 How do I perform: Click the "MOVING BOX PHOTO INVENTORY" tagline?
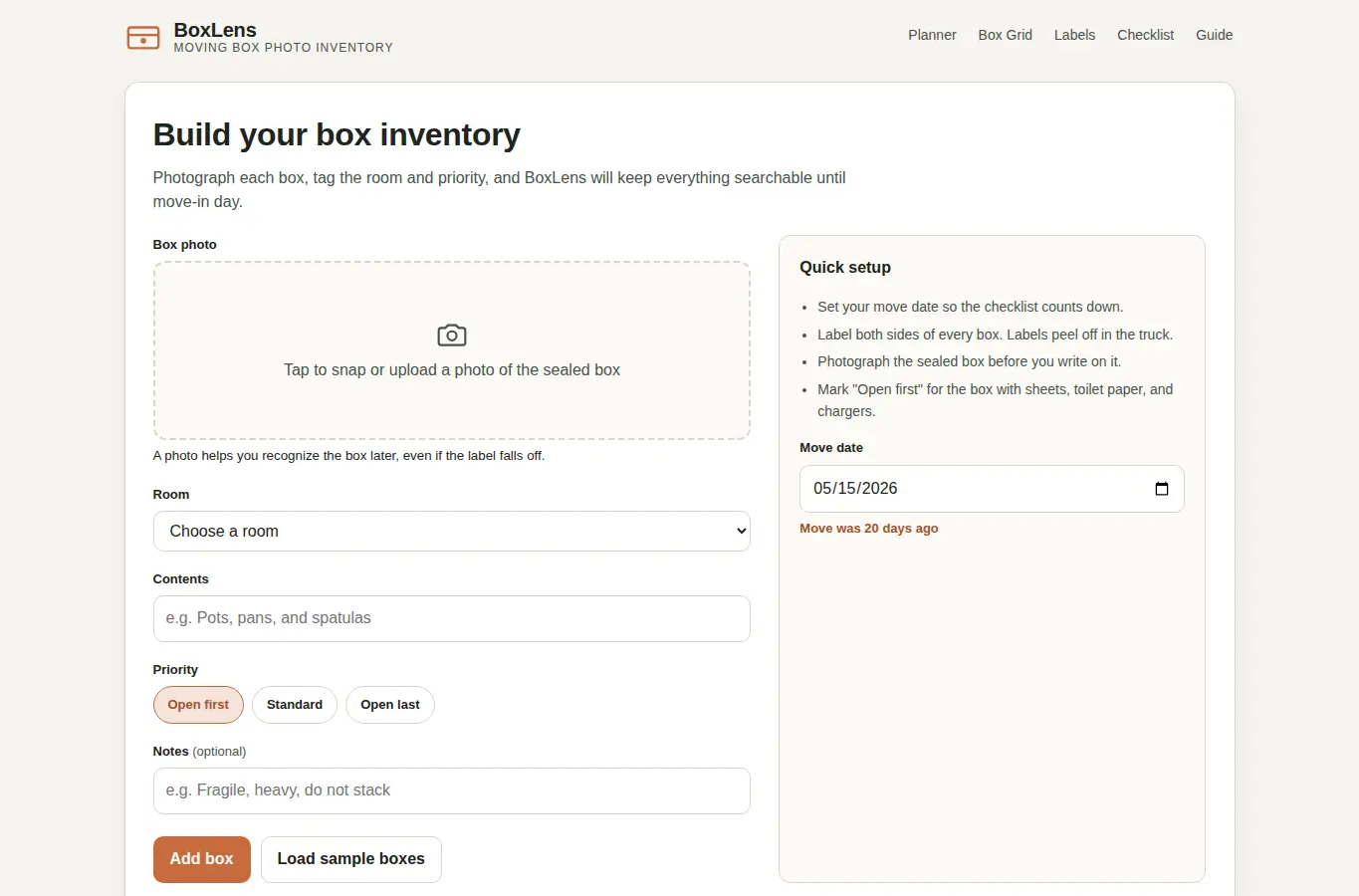(x=284, y=48)
